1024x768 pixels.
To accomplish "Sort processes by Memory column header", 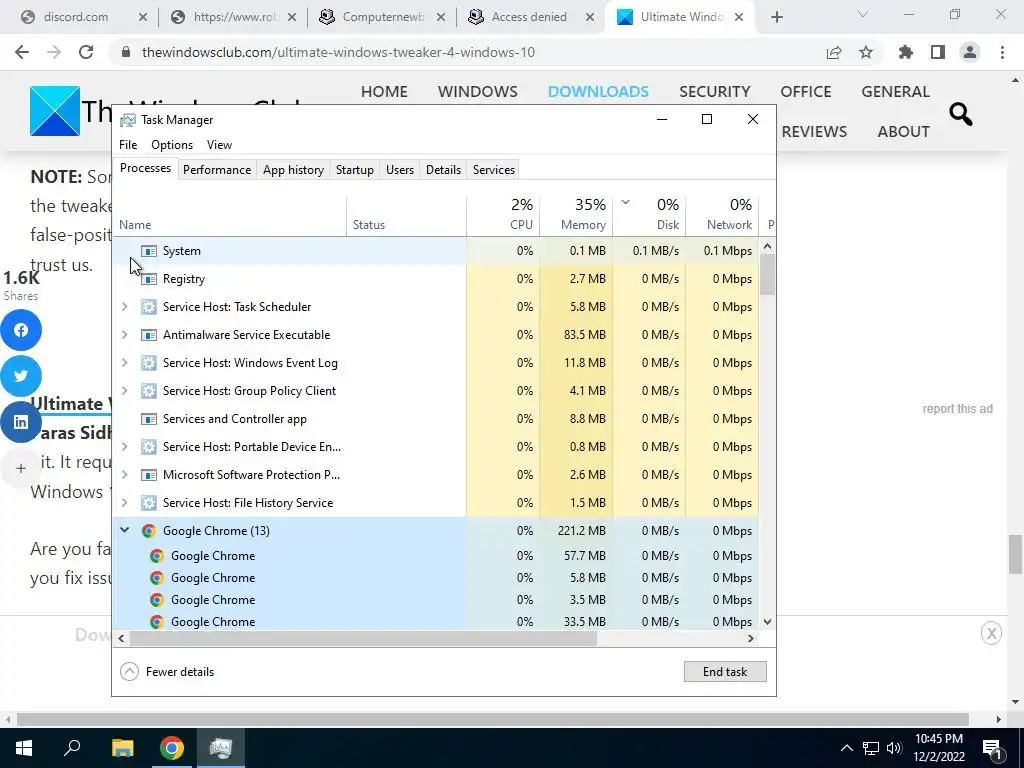I will point(576,215).
